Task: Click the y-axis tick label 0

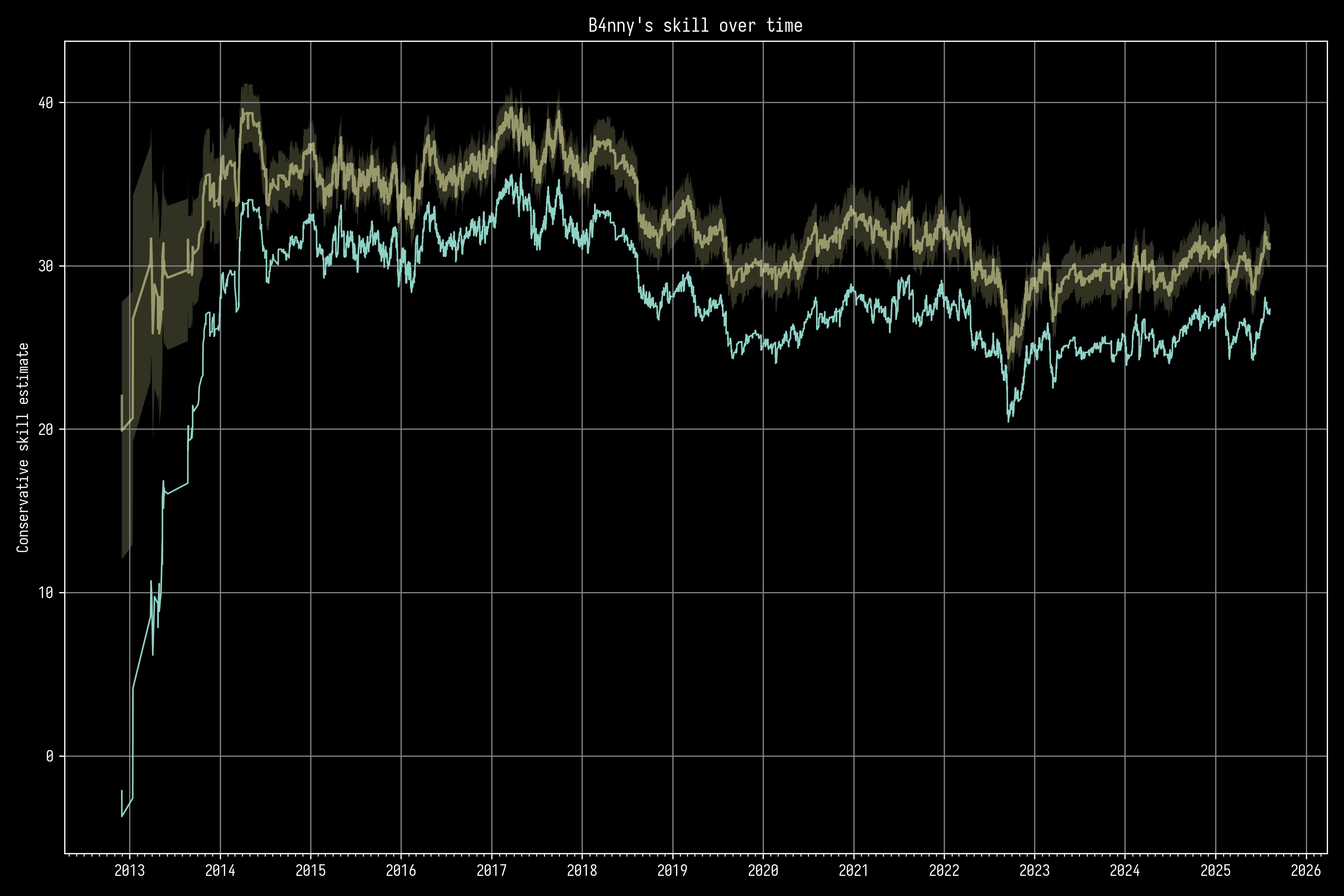Action: (x=50, y=757)
